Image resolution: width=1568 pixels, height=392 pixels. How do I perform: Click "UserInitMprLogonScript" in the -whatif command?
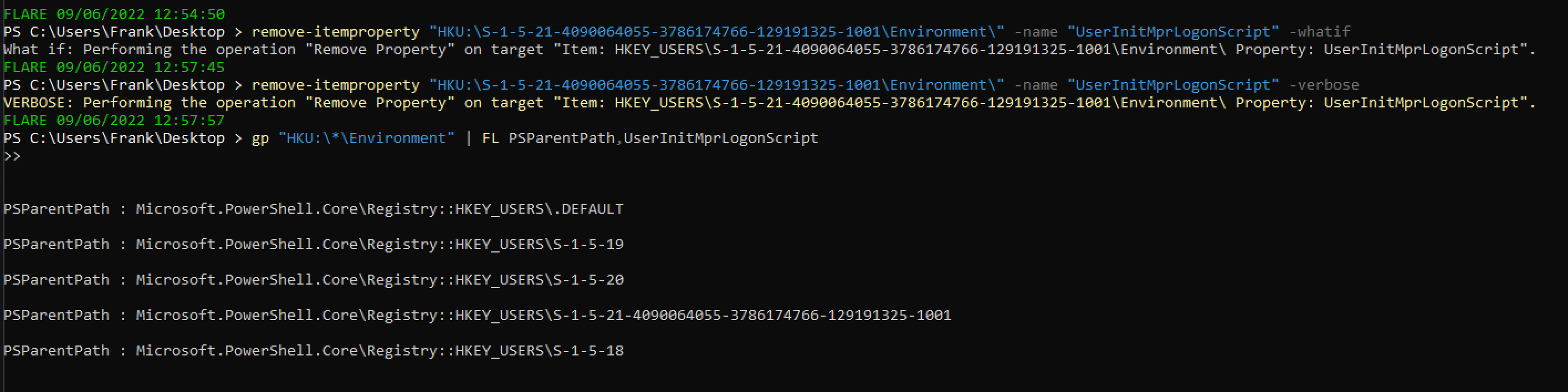[1172, 32]
